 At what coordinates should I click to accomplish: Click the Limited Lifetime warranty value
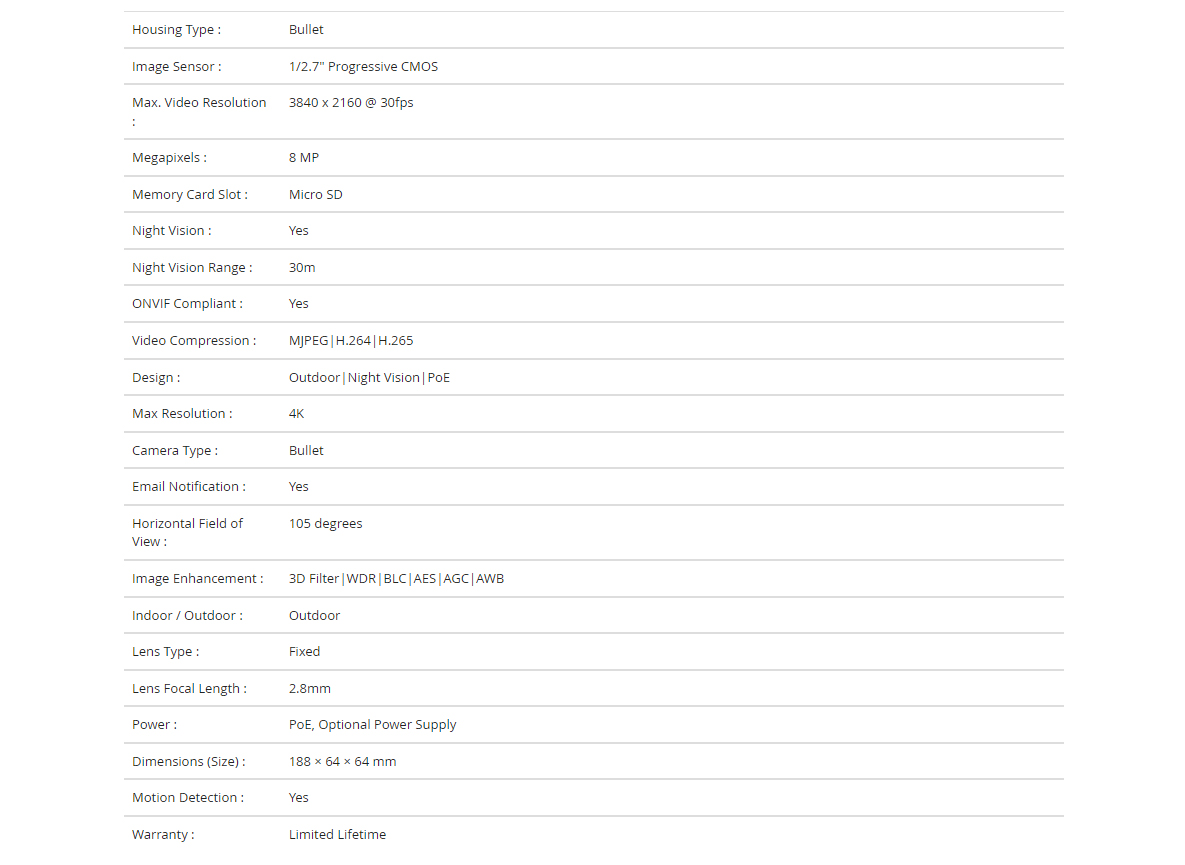coord(337,835)
